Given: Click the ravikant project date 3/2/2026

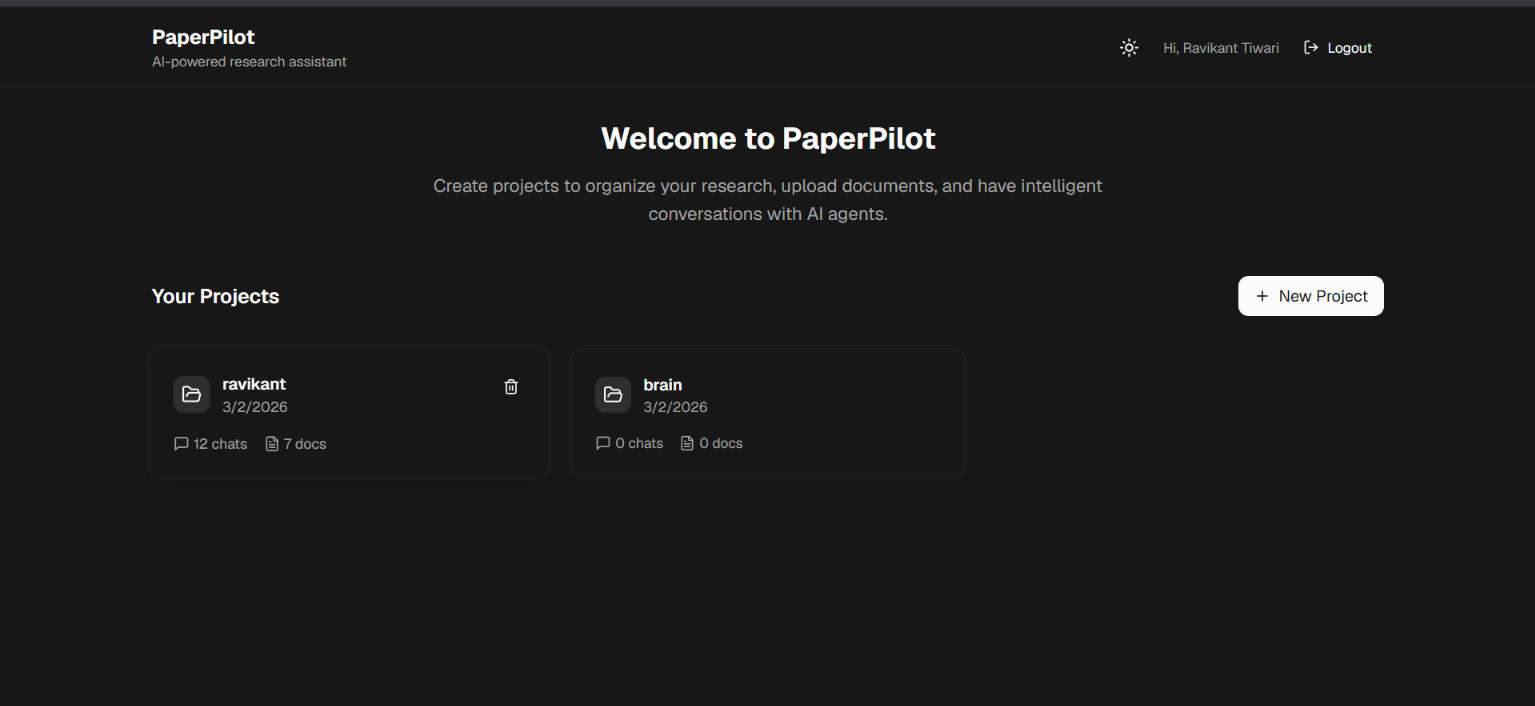Looking at the screenshot, I should pos(255,407).
